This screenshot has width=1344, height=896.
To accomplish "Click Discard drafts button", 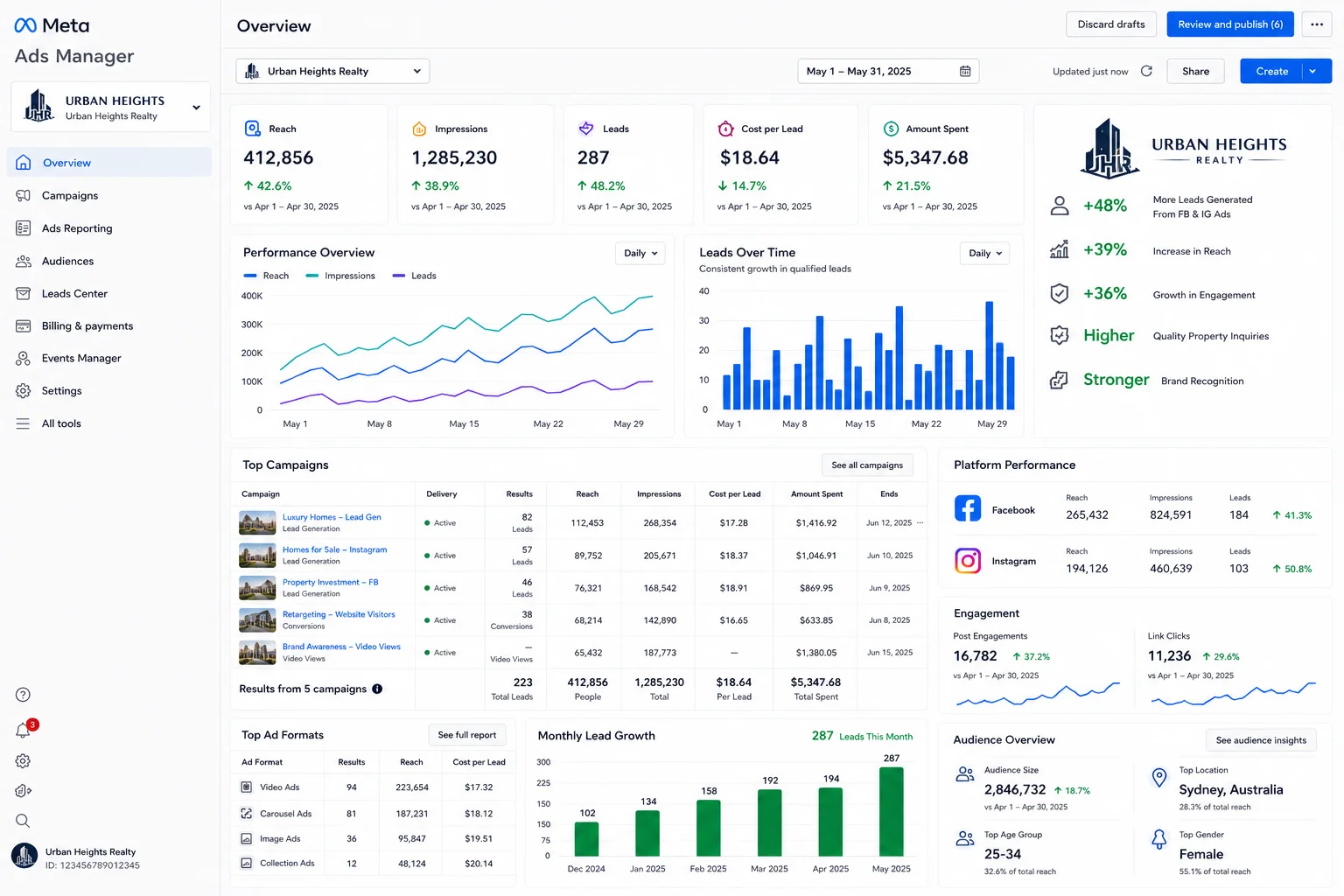I will point(1111,24).
